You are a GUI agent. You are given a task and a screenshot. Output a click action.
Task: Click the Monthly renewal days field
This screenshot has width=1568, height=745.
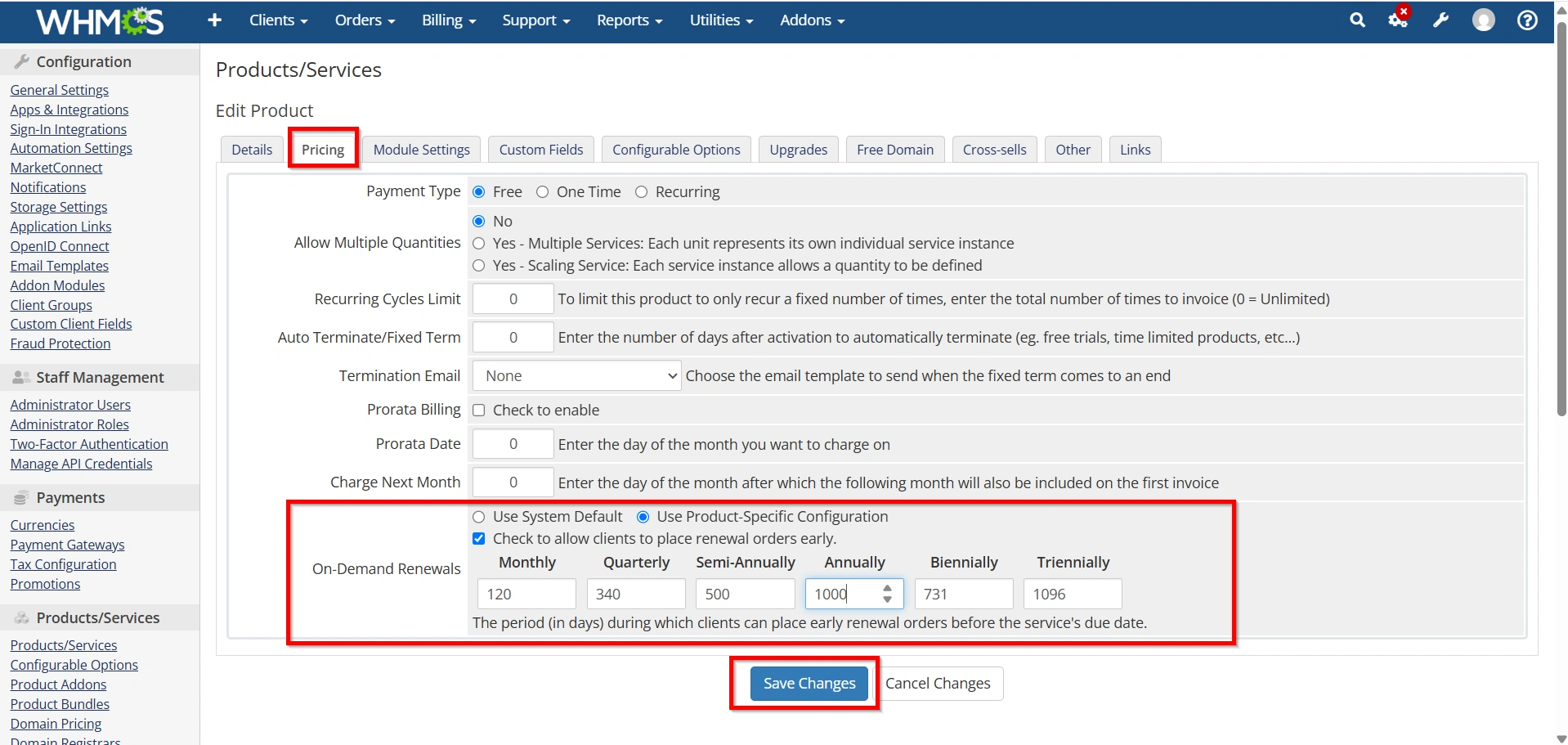(527, 595)
